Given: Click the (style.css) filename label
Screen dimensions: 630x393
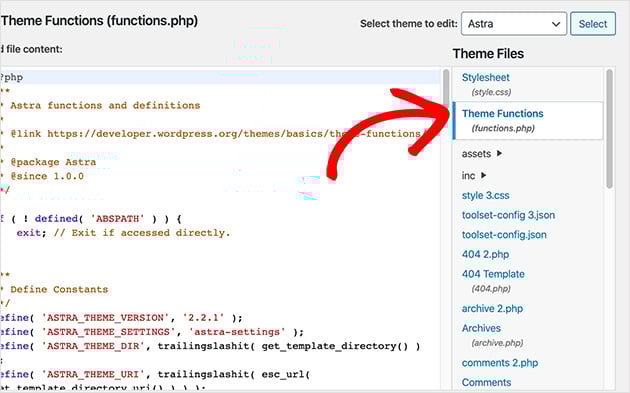Looking at the screenshot, I should click(491, 92).
